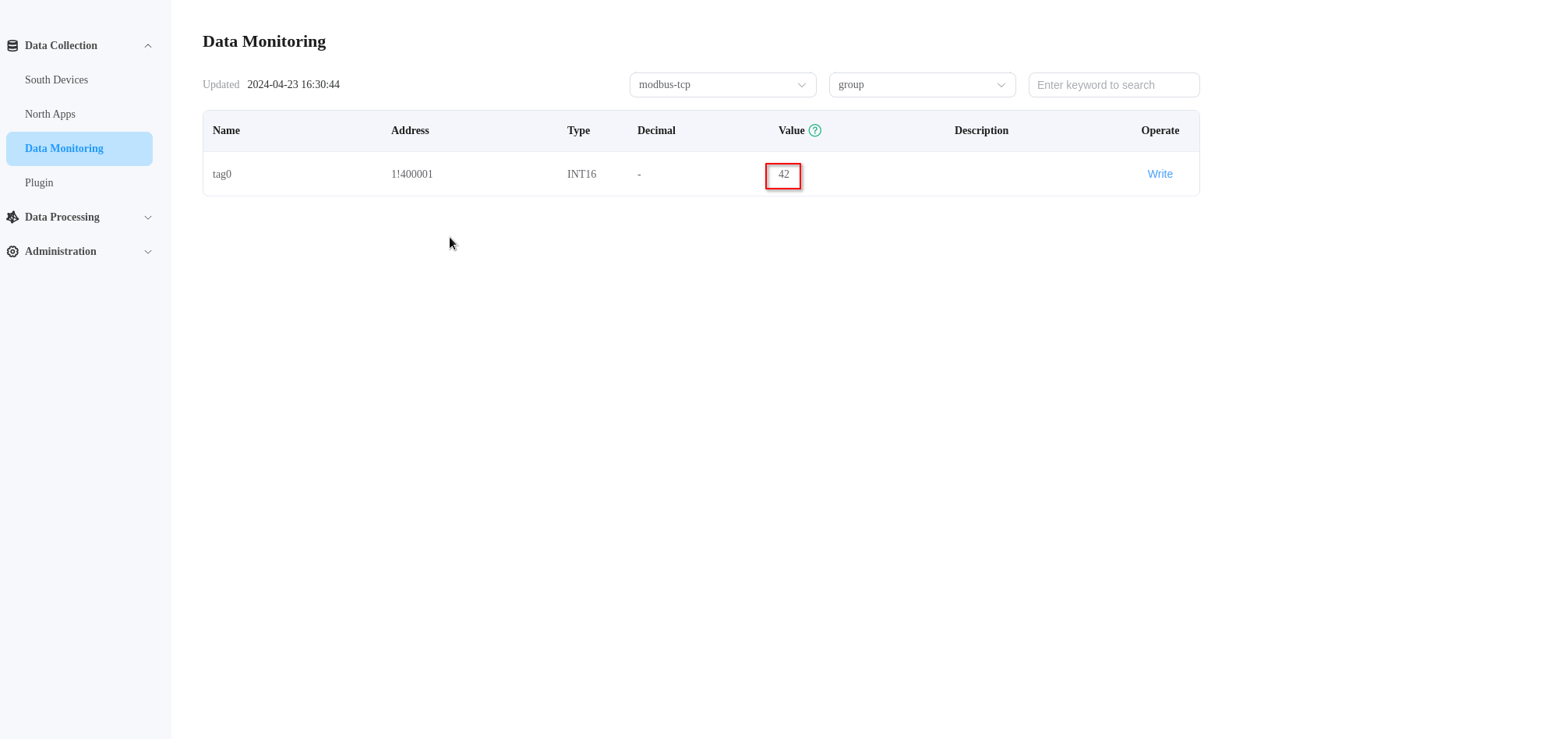Click the Write link for tag0
1568x739 pixels.
(x=1160, y=174)
